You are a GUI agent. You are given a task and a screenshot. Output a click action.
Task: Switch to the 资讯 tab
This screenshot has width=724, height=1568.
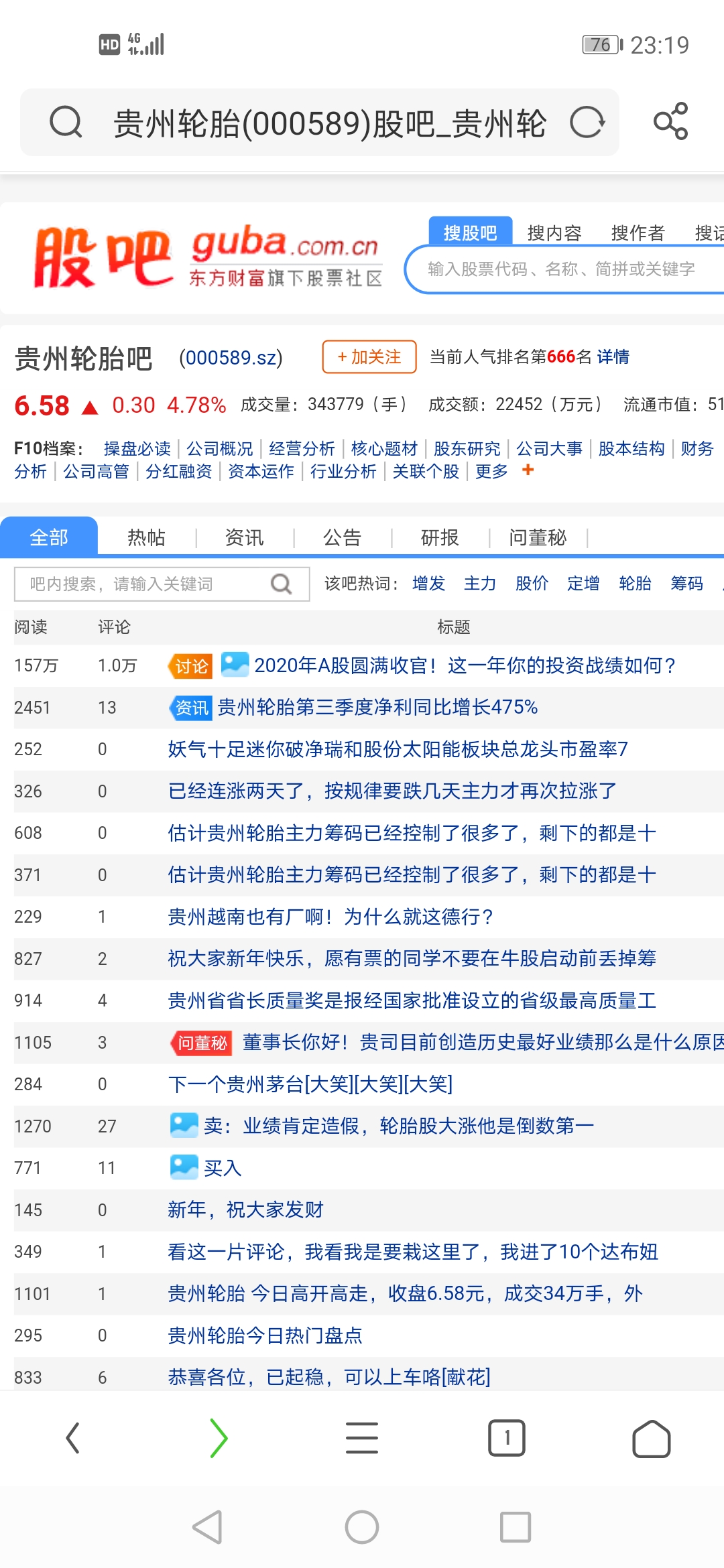[x=244, y=537]
